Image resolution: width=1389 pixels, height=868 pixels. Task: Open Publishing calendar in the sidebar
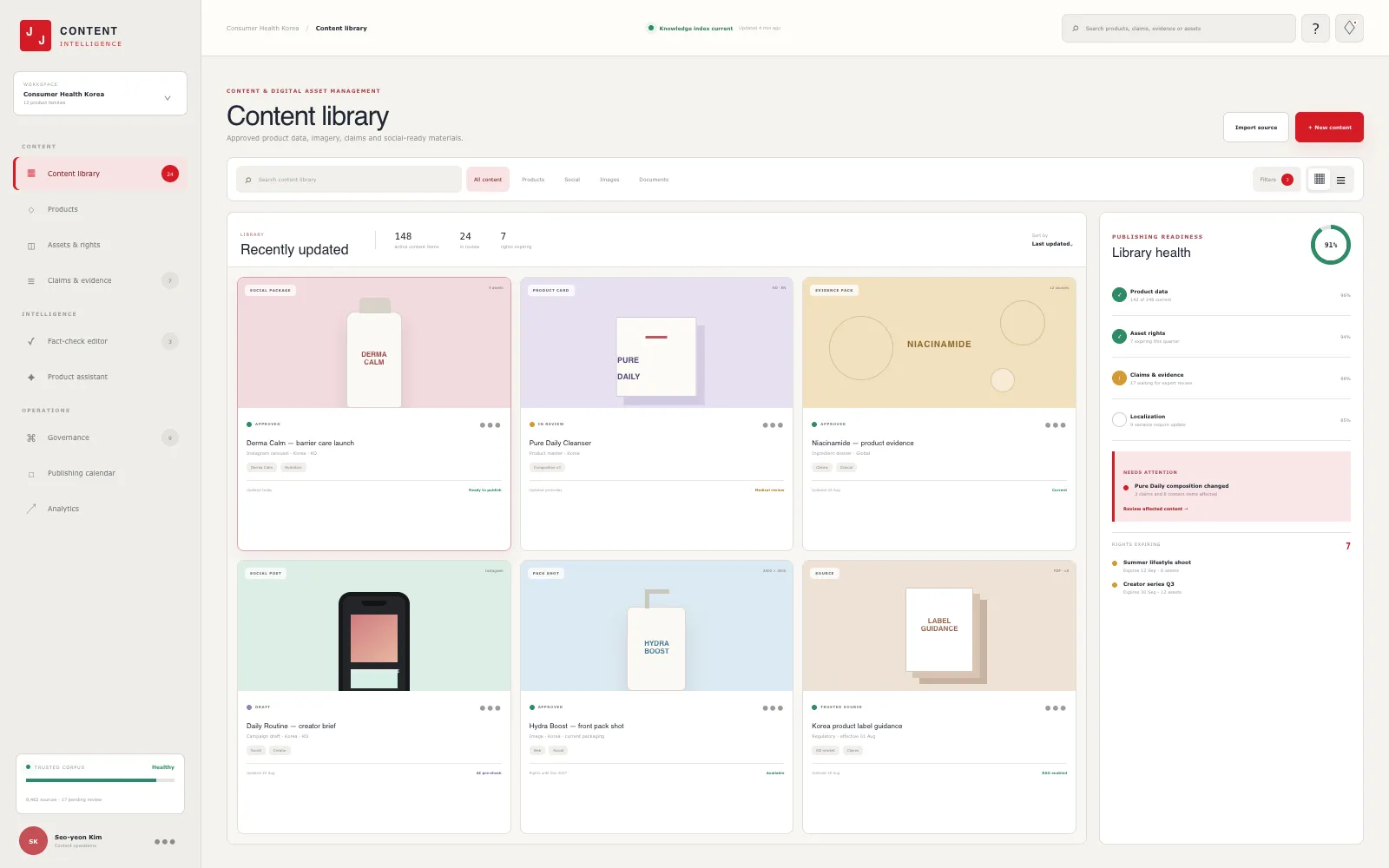pyautogui.click(x=100, y=474)
